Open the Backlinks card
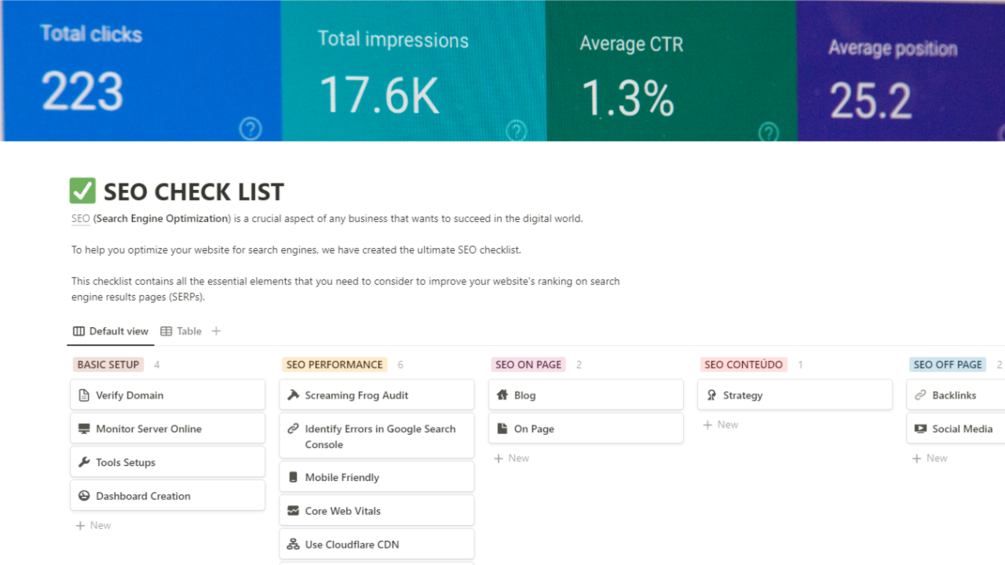 click(x=956, y=395)
